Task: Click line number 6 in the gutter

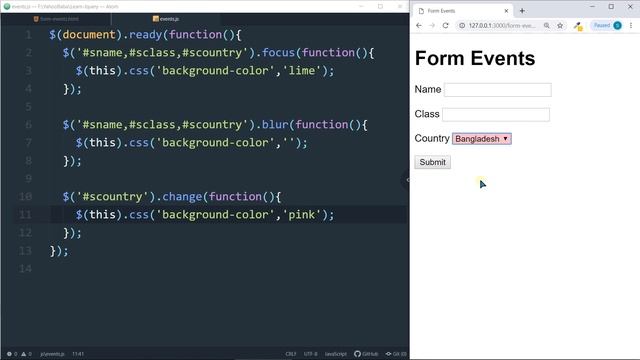Action: (x=29, y=124)
